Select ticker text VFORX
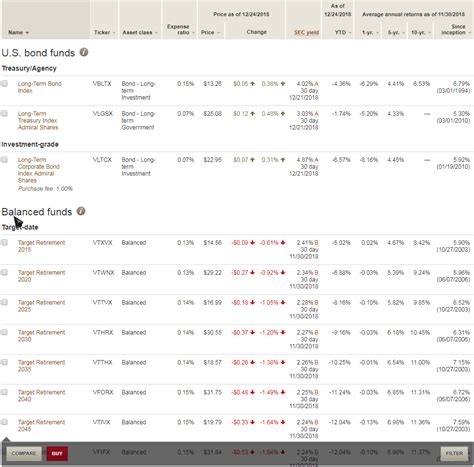Image resolution: width=474 pixels, height=467 pixels. pyautogui.click(x=103, y=392)
